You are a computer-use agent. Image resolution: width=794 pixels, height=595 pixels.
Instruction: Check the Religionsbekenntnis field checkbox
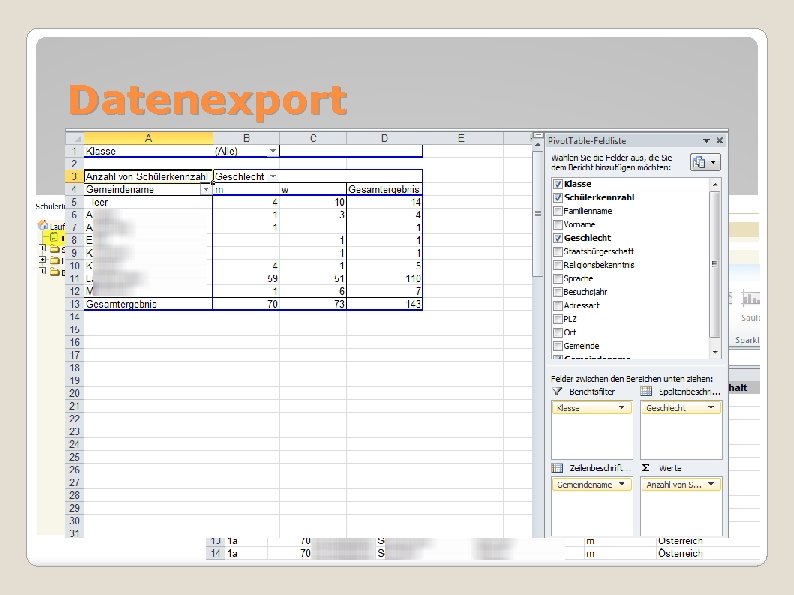coord(558,265)
